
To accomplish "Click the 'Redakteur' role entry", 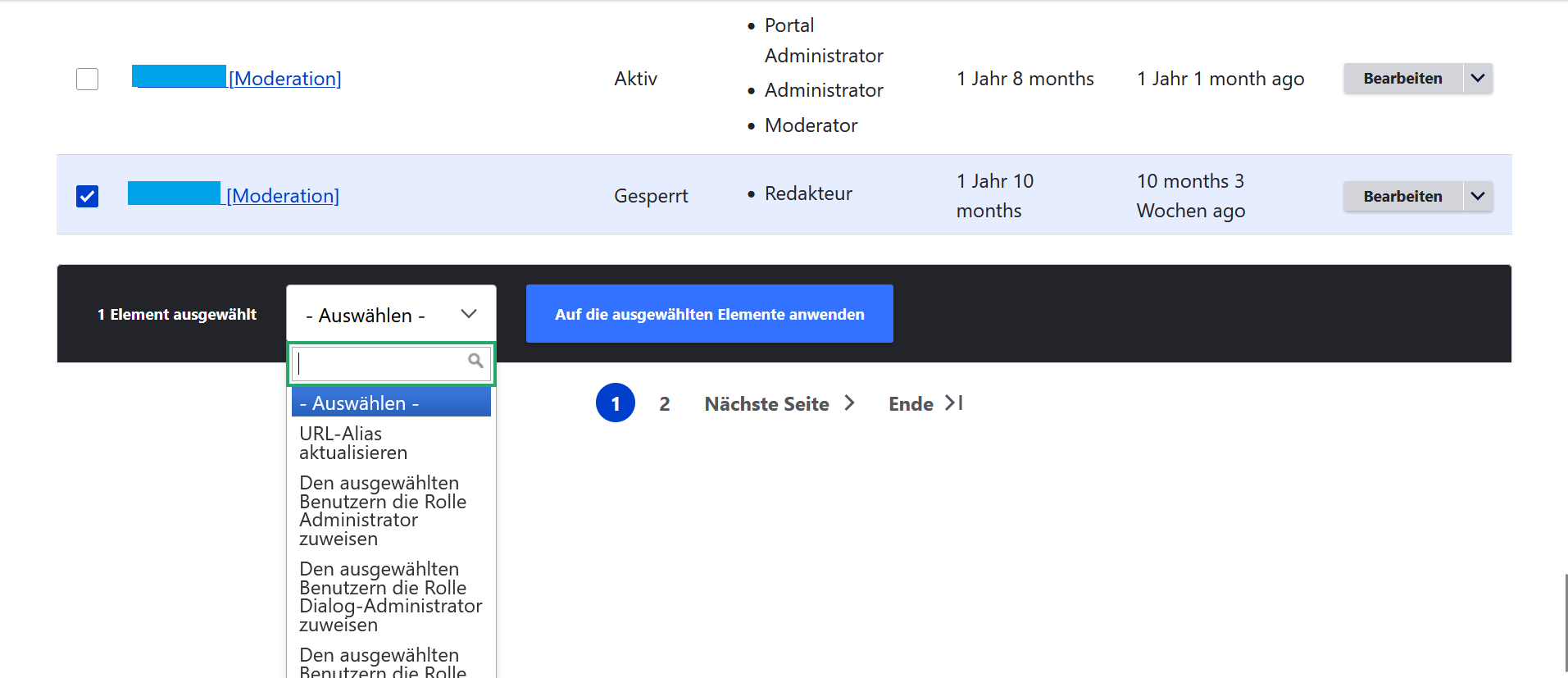I will coord(808,193).
